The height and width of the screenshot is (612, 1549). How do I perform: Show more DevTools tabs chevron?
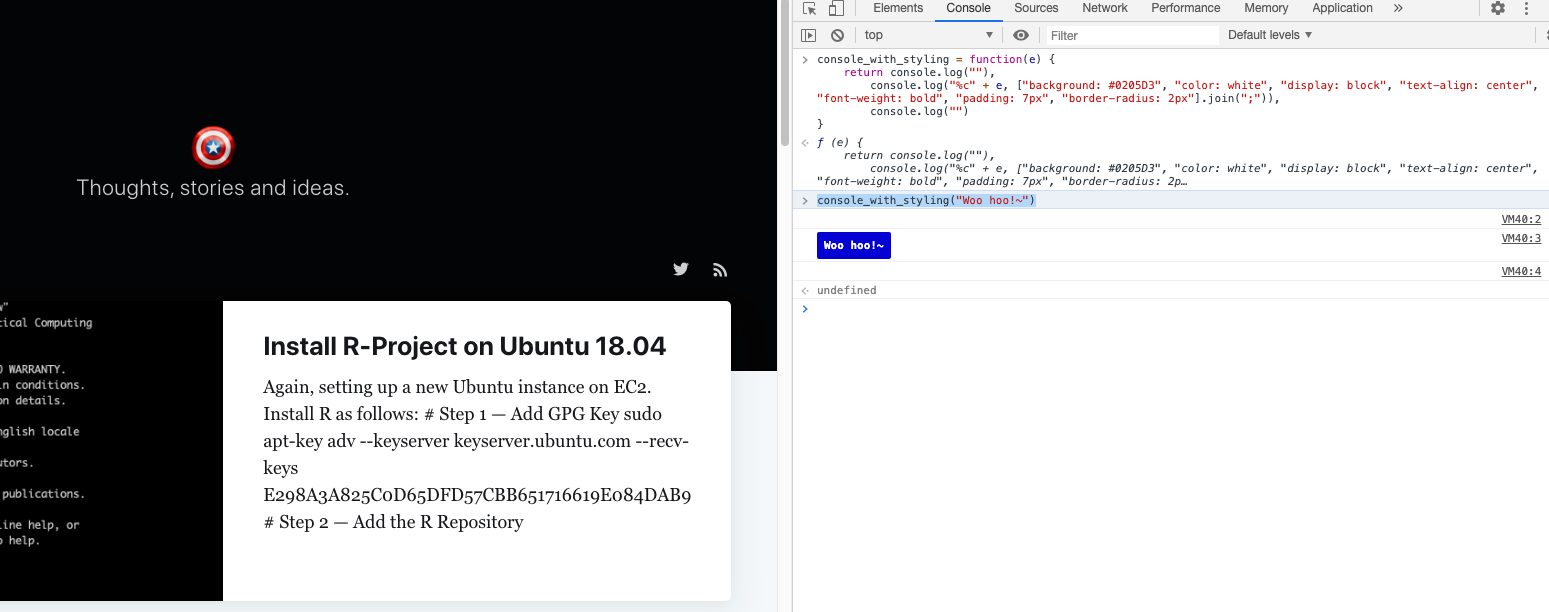pyautogui.click(x=1398, y=8)
